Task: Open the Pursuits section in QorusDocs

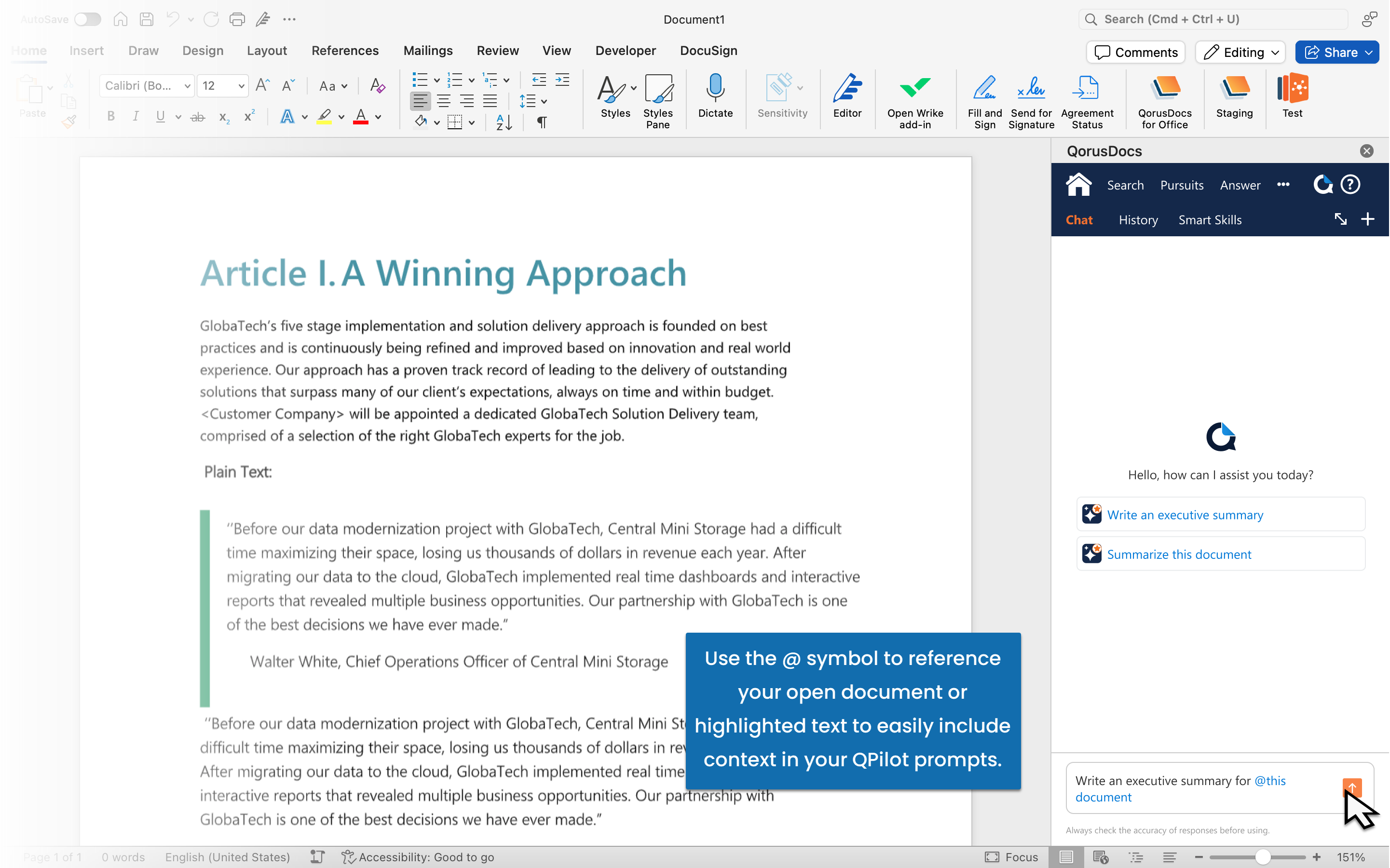Action: pyautogui.click(x=1182, y=185)
